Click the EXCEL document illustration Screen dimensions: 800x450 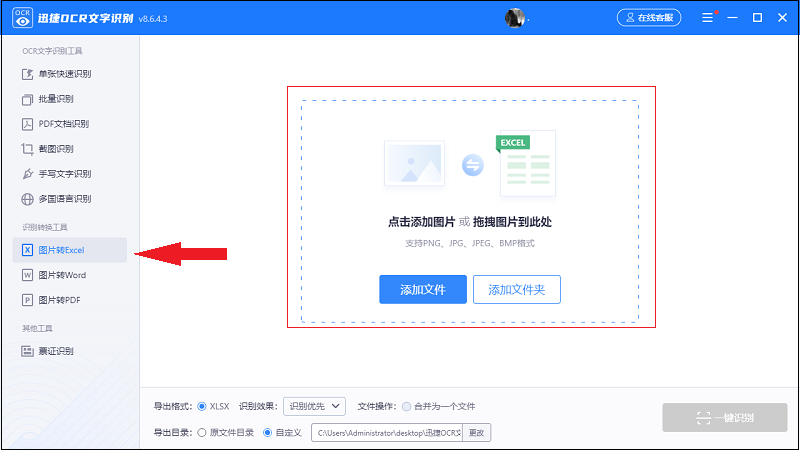coord(526,163)
